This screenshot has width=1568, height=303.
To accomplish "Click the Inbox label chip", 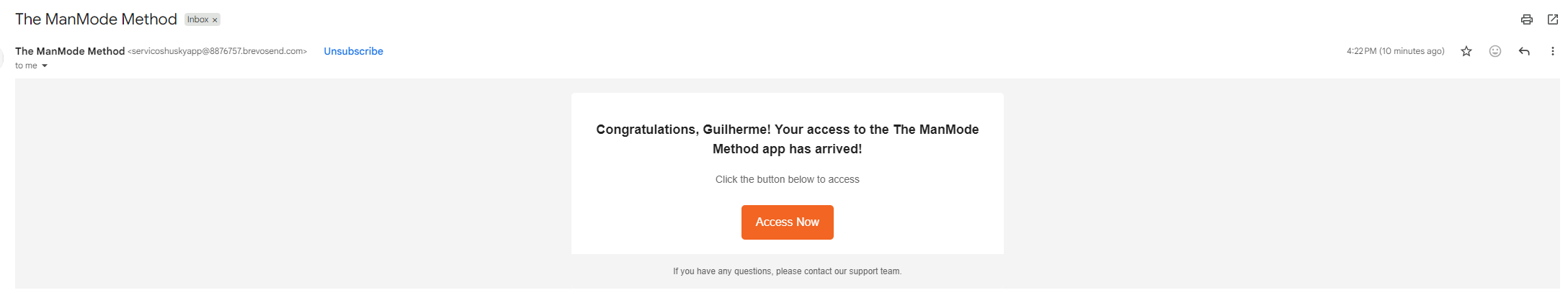I will [x=197, y=19].
